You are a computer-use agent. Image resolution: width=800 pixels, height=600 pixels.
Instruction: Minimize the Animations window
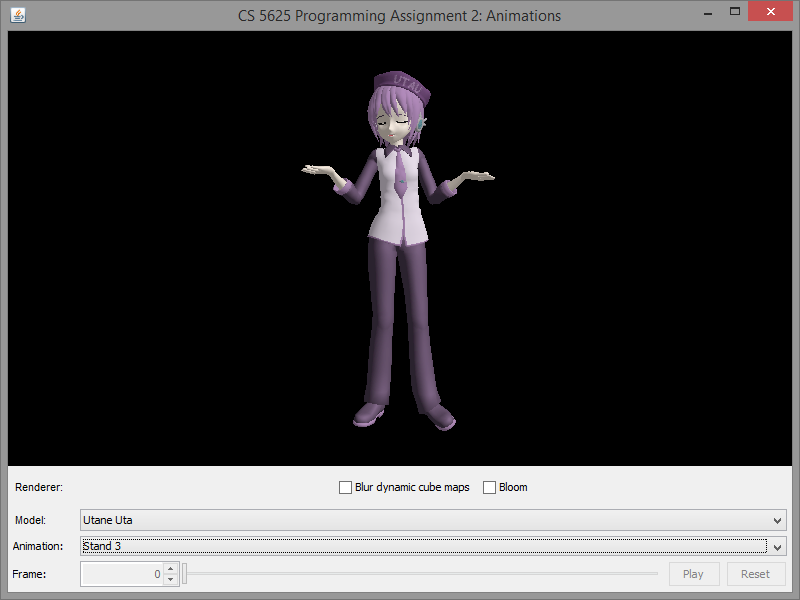707,12
